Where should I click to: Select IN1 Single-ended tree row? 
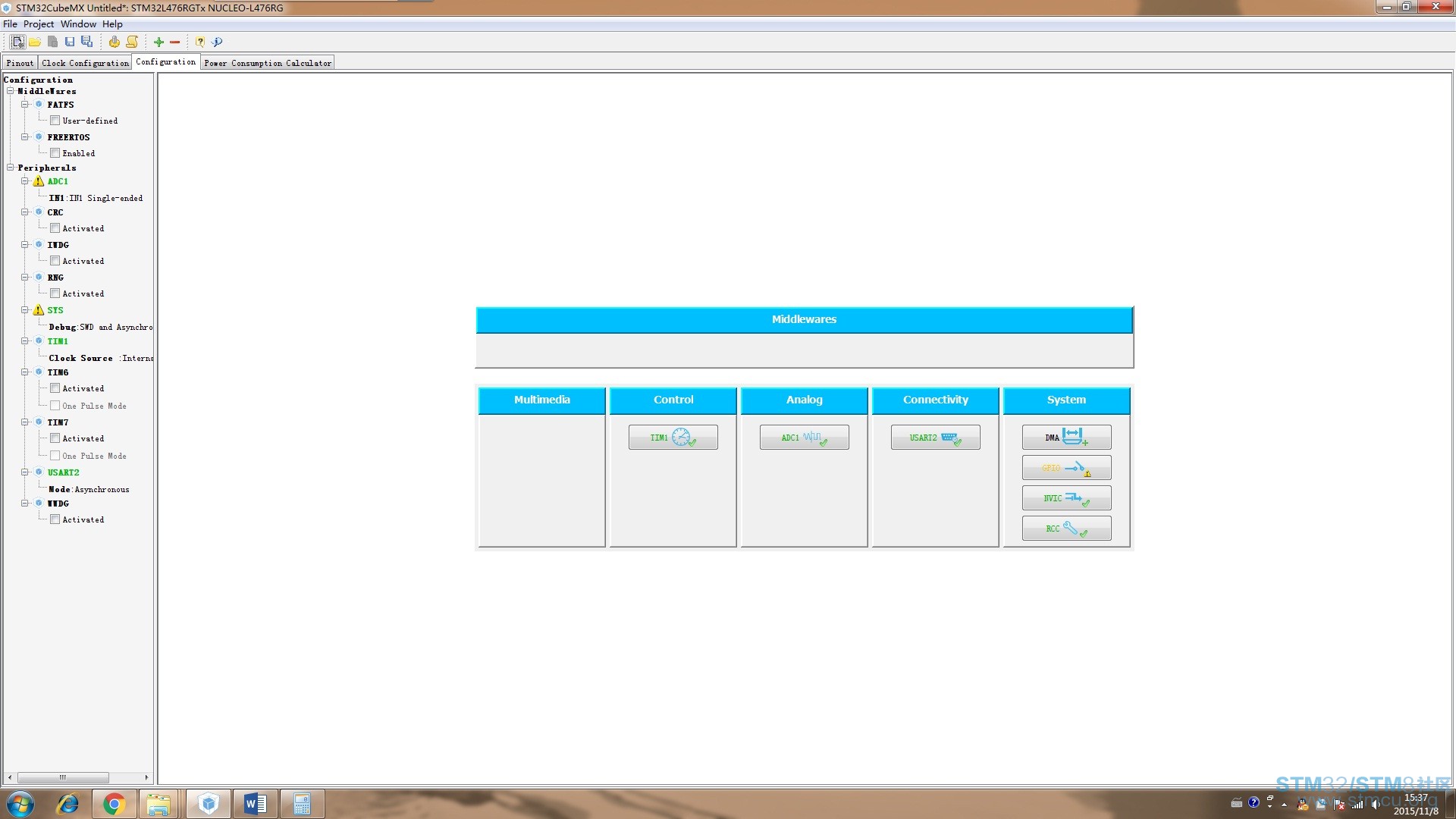[x=96, y=198]
